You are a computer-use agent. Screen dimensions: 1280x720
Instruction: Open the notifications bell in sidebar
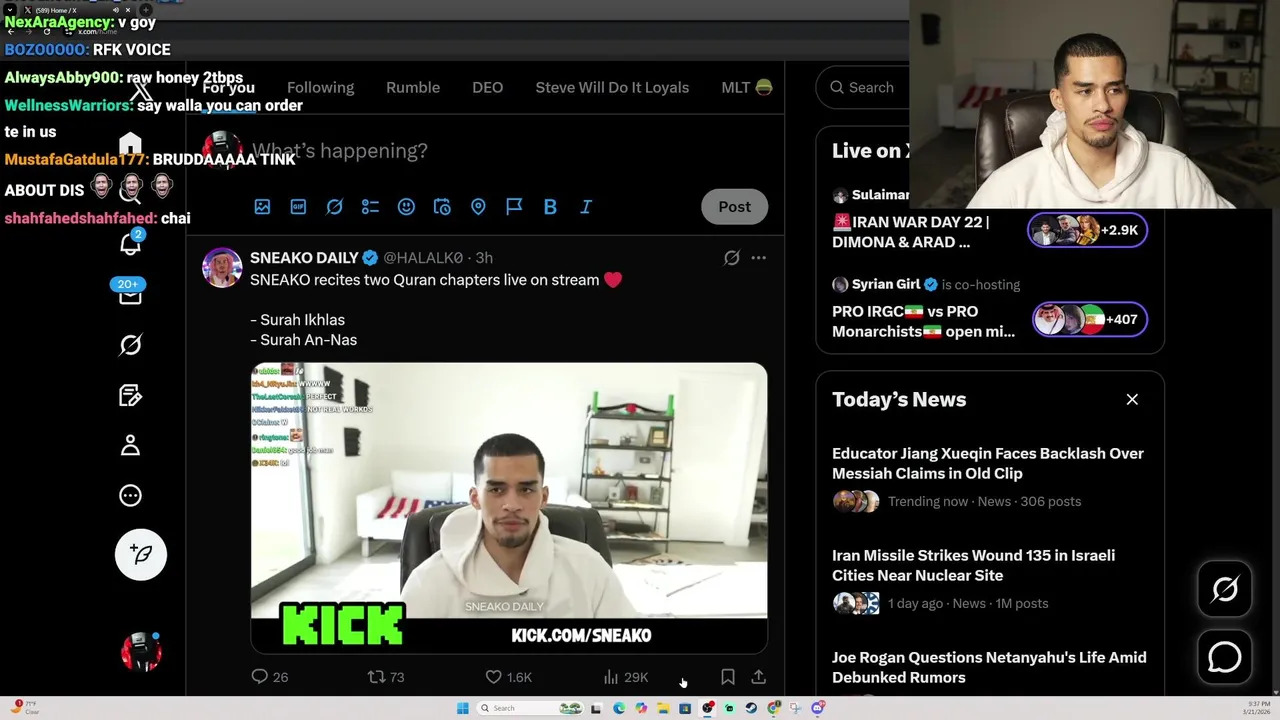coord(131,243)
